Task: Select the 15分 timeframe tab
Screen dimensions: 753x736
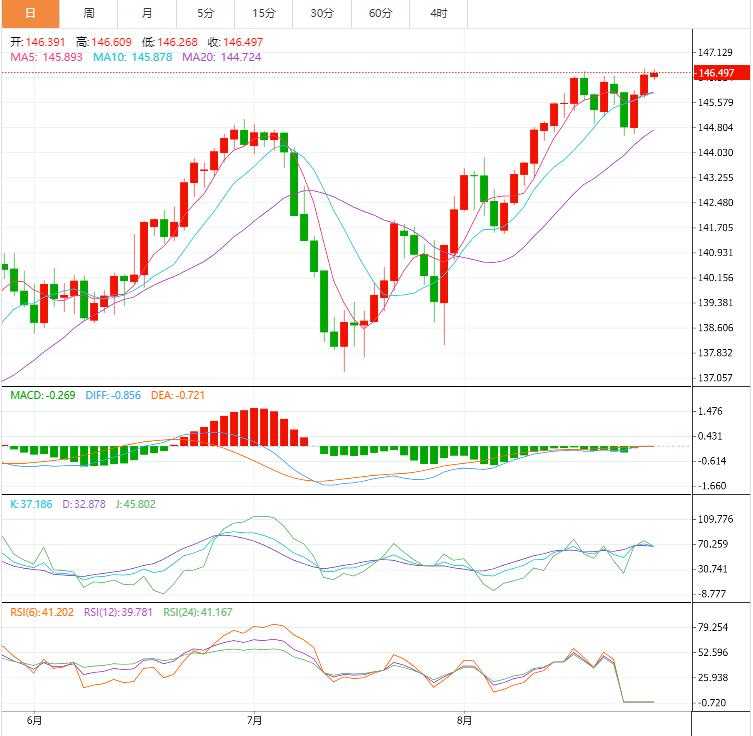Action: point(264,13)
